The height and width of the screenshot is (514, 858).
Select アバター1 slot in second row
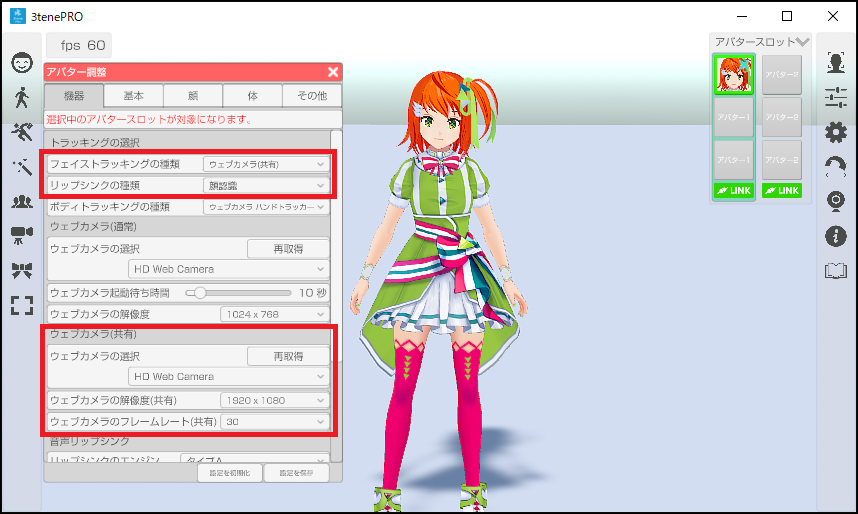[x=734, y=117]
